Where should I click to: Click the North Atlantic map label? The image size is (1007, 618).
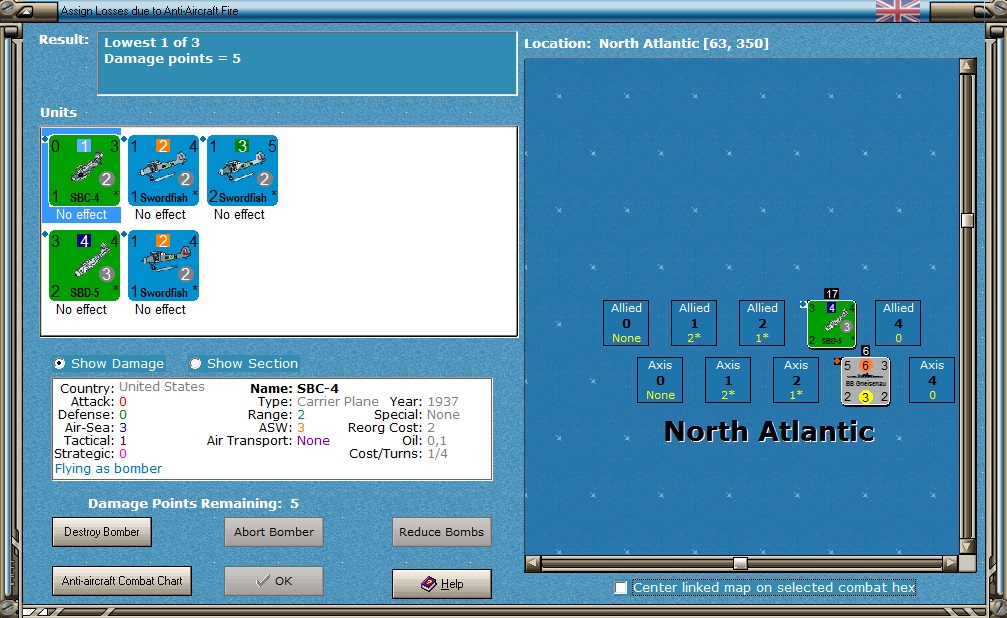(x=769, y=431)
